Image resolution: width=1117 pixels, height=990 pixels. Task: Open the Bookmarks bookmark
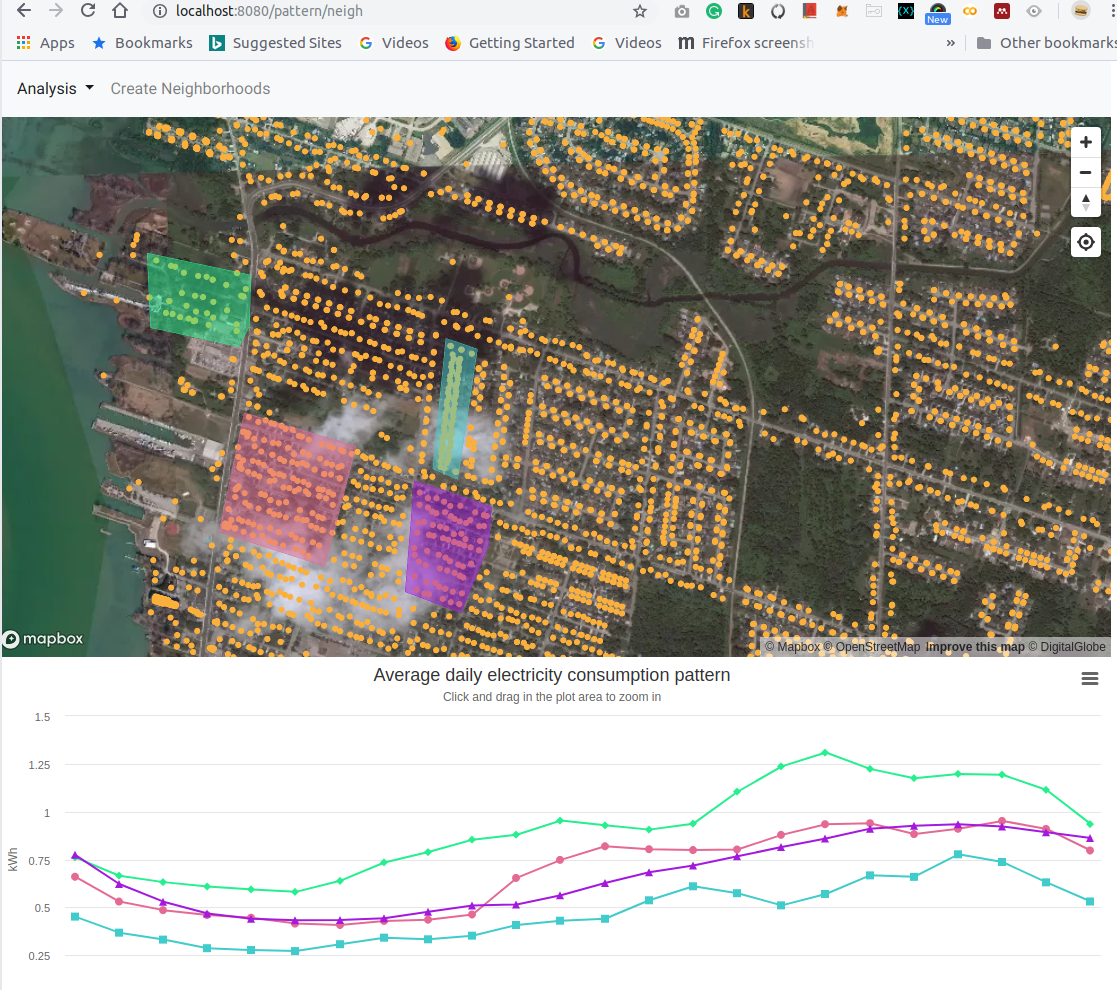pyautogui.click(x=142, y=43)
